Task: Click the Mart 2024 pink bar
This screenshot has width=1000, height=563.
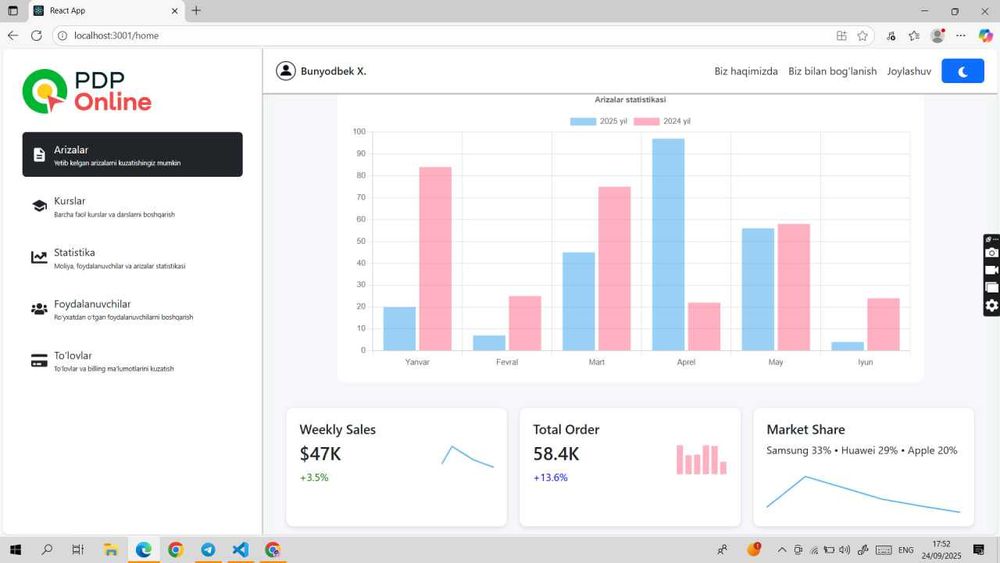Action: [x=614, y=268]
